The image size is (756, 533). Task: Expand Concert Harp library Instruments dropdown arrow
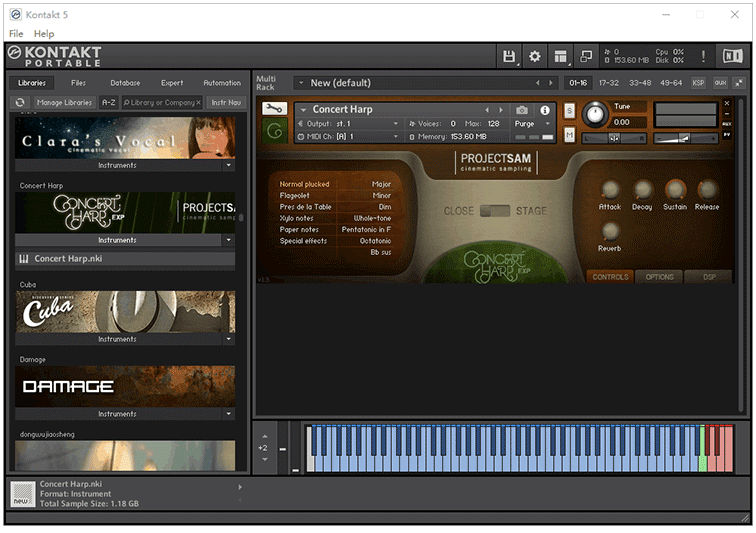click(x=229, y=240)
